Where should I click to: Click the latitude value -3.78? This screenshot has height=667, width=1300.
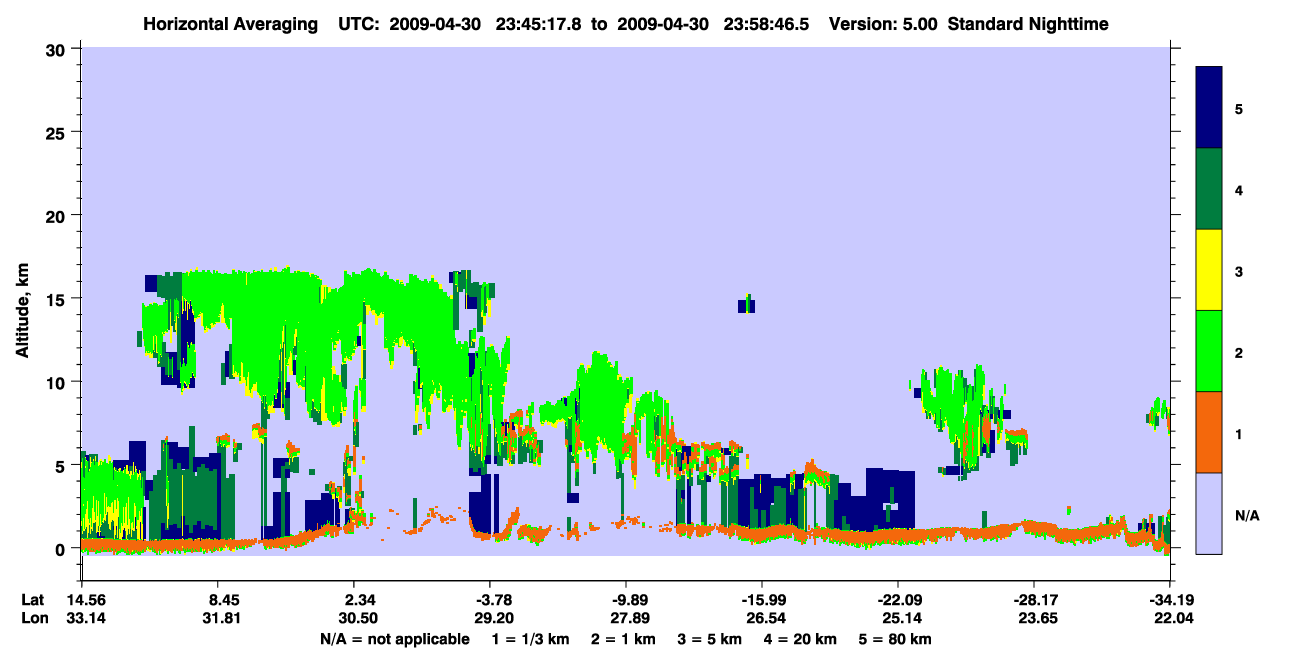tap(490, 600)
